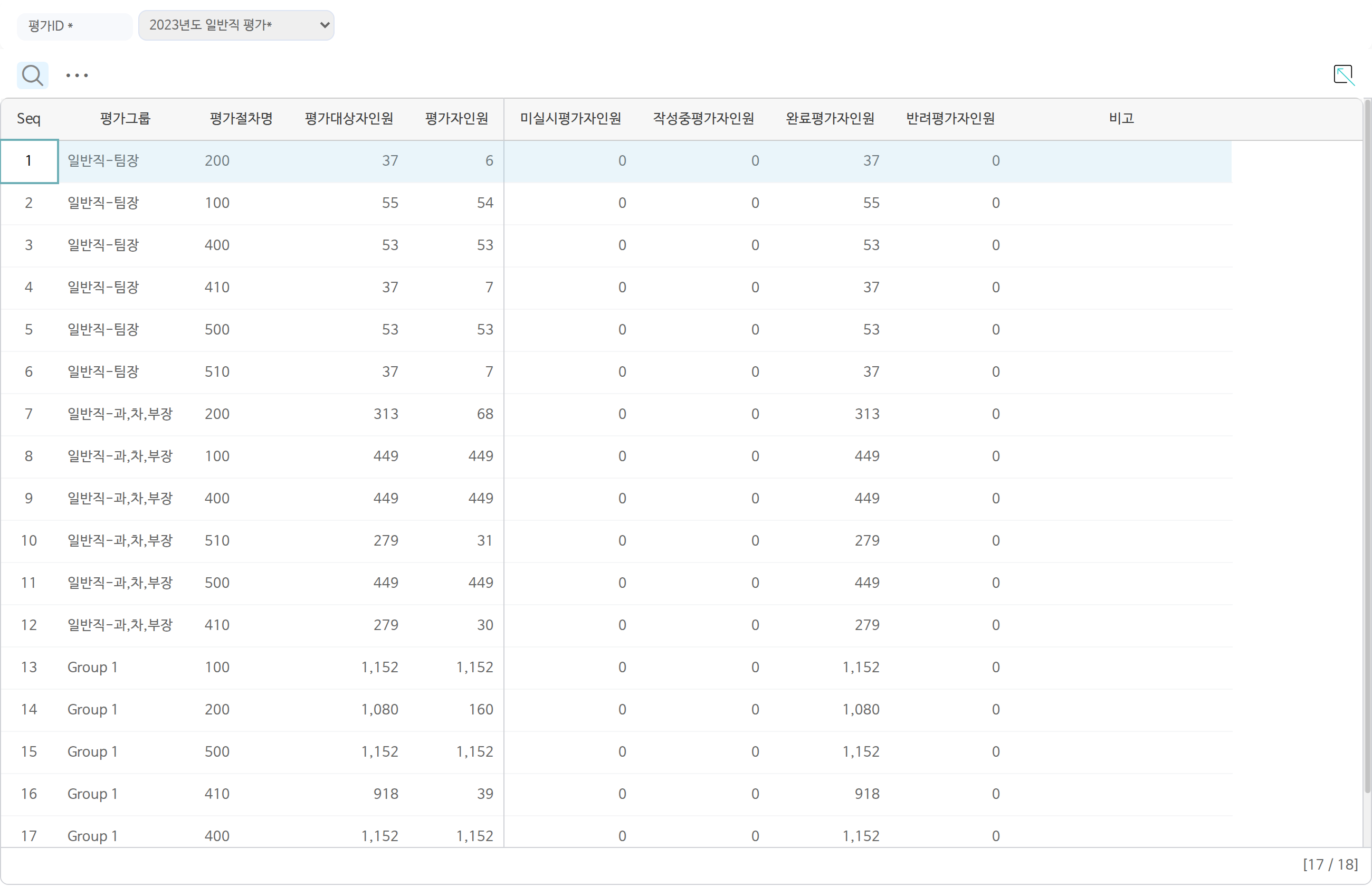Click the 평가자인원 column header

(456, 119)
